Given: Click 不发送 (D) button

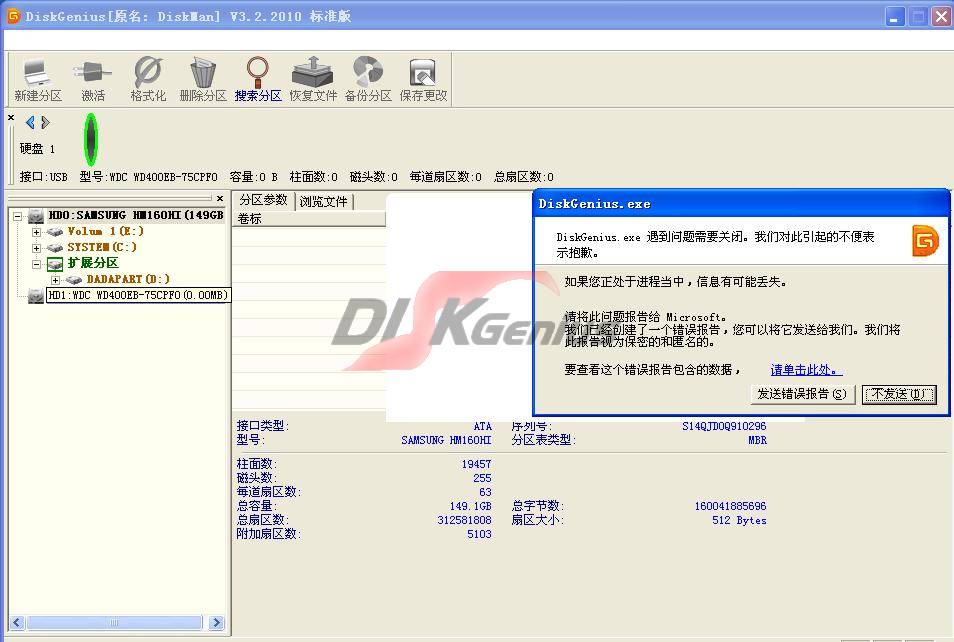Looking at the screenshot, I should pyautogui.click(x=899, y=394).
